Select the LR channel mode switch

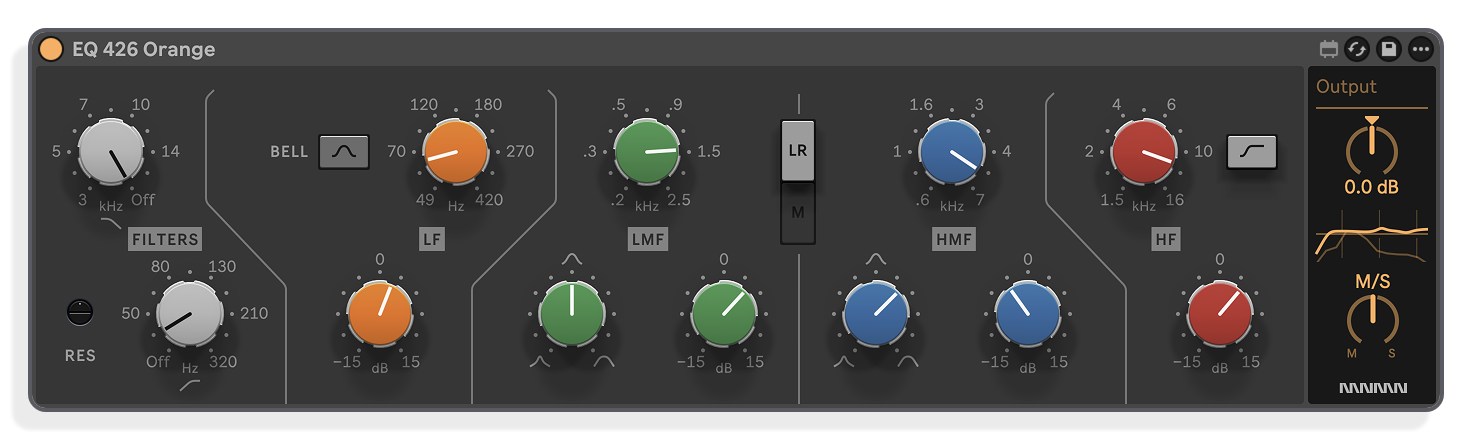click(798, 150)
